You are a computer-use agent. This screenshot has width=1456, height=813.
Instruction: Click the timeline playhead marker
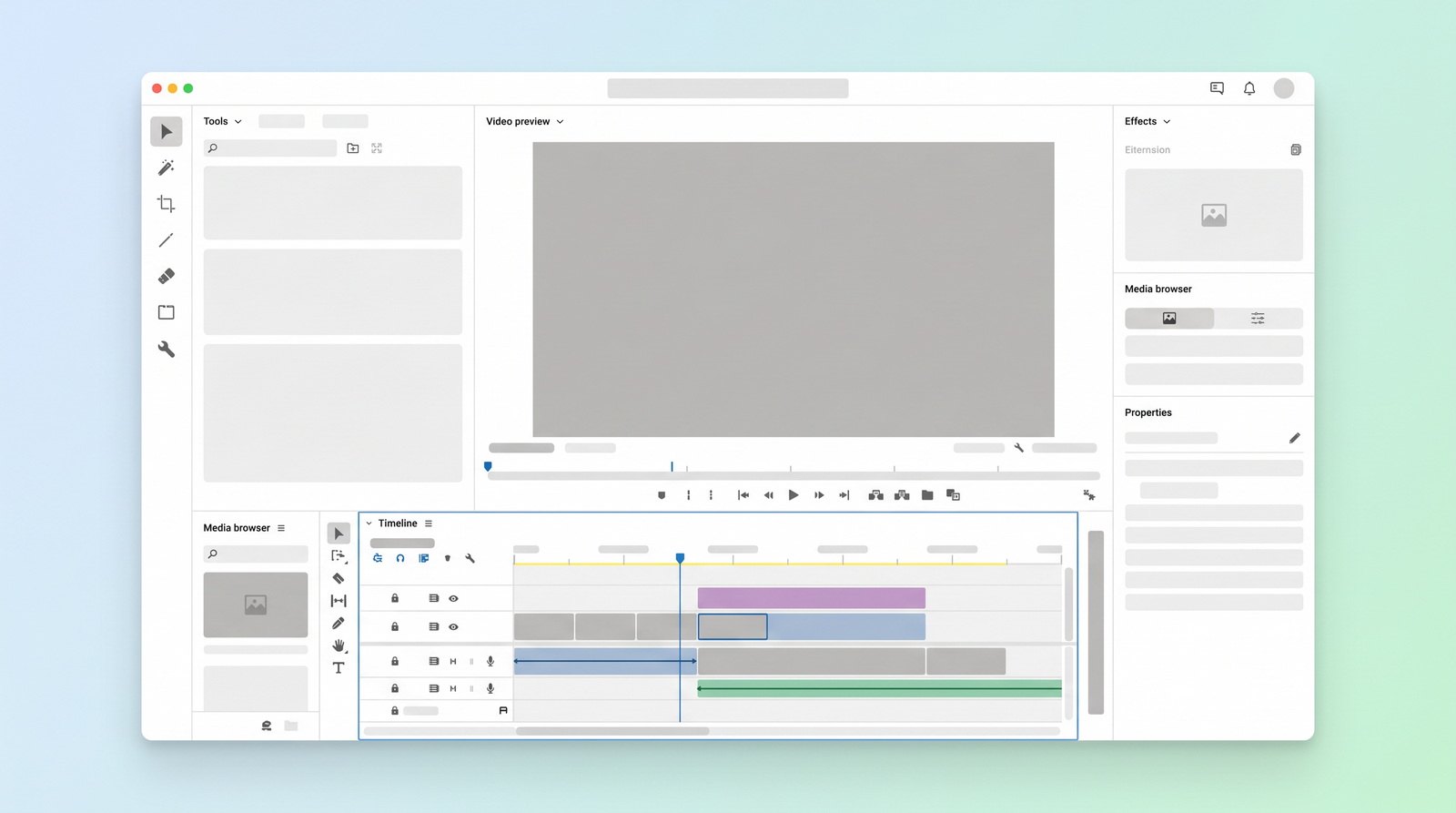680,557
